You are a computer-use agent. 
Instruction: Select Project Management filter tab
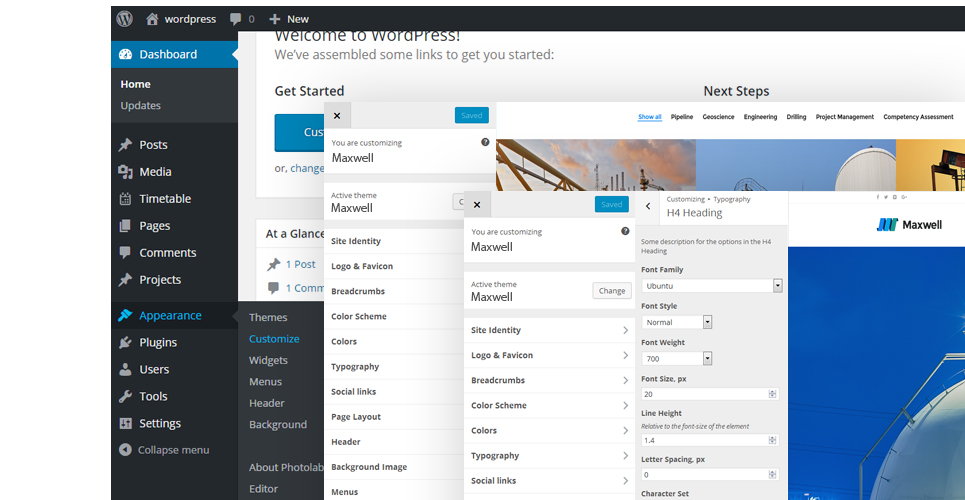[844, 117]
